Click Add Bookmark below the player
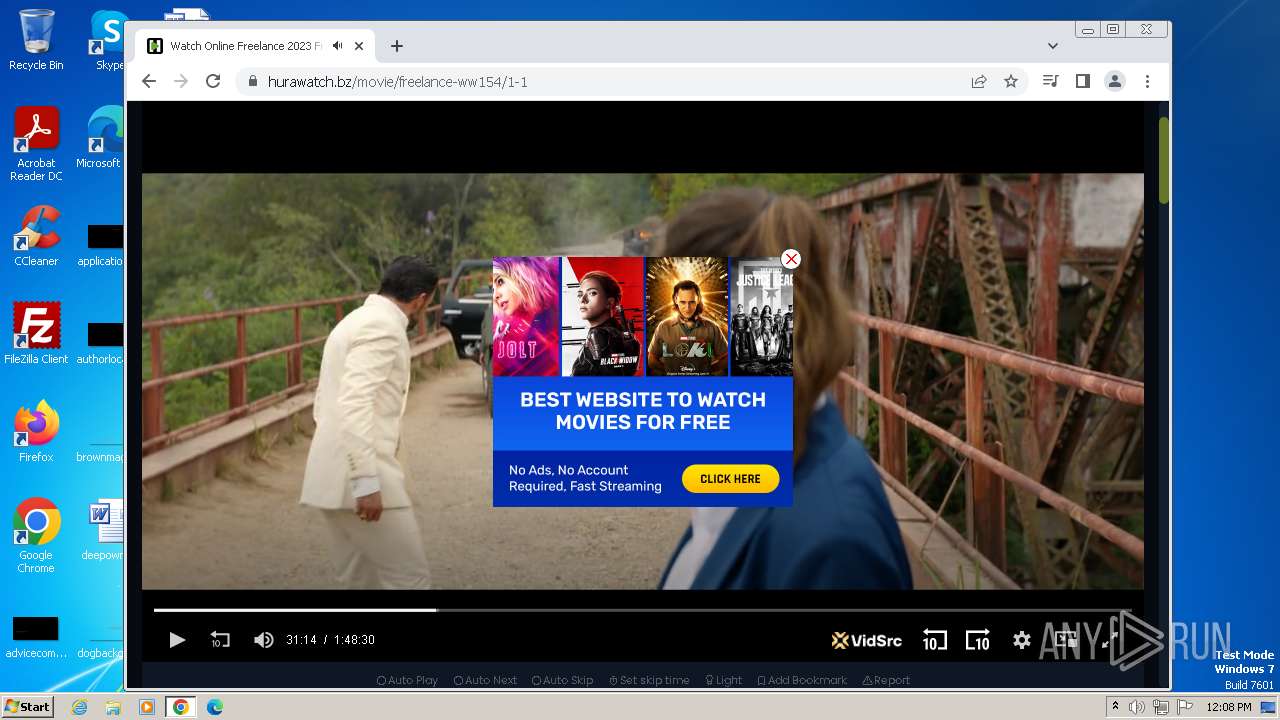 [802, 680]
